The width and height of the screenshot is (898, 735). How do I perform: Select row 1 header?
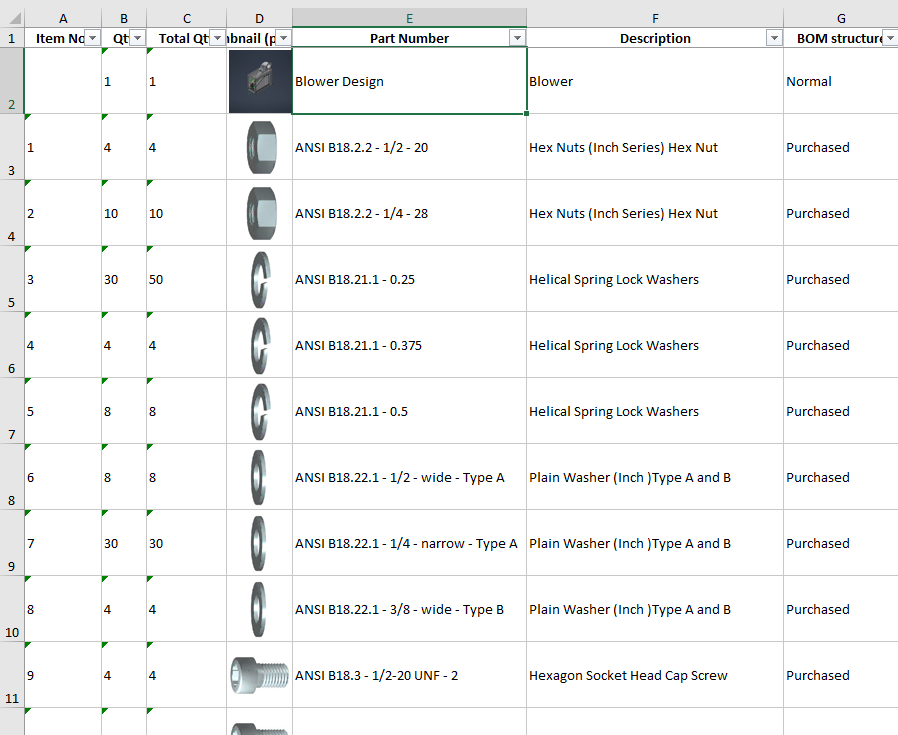[x=11, y=38]
